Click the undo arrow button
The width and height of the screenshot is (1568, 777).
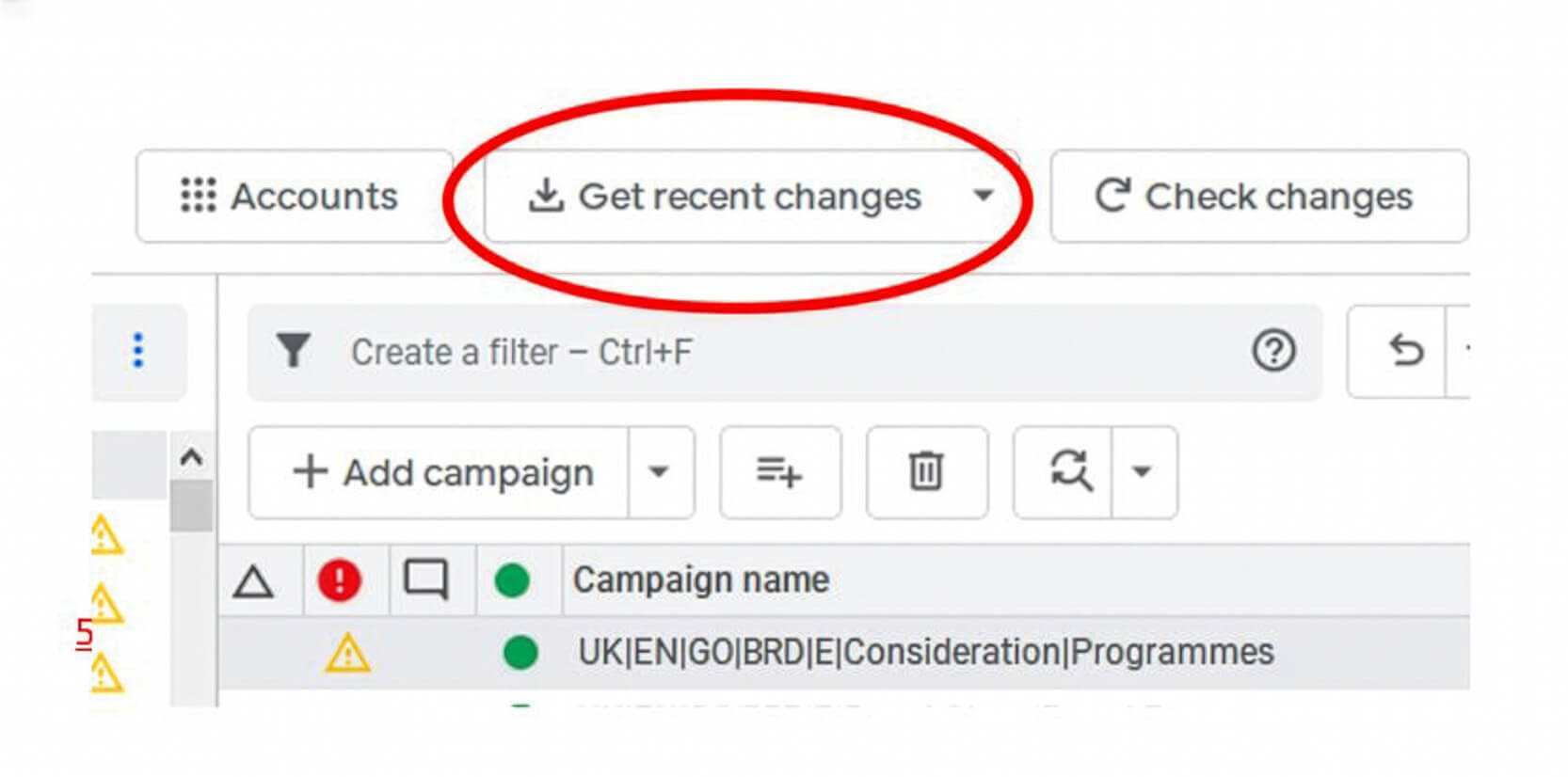1405,351
